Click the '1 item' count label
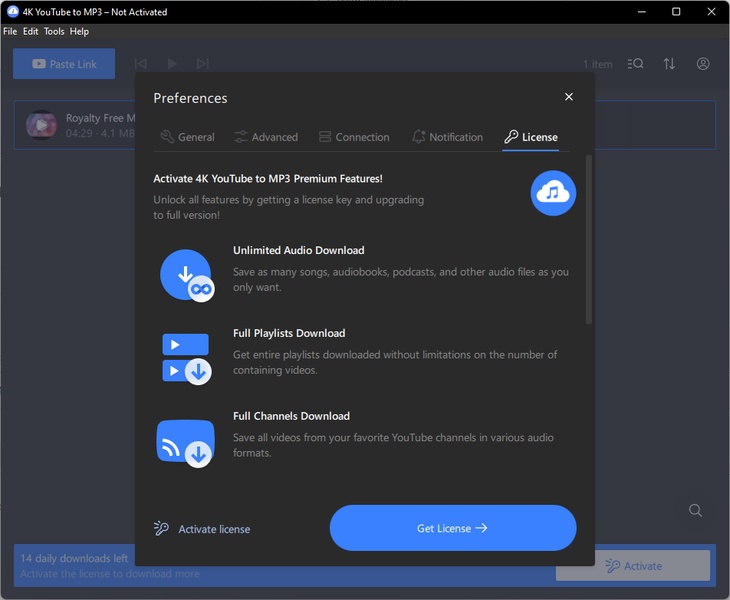730x600 pixels. click(x=598, y=64)
